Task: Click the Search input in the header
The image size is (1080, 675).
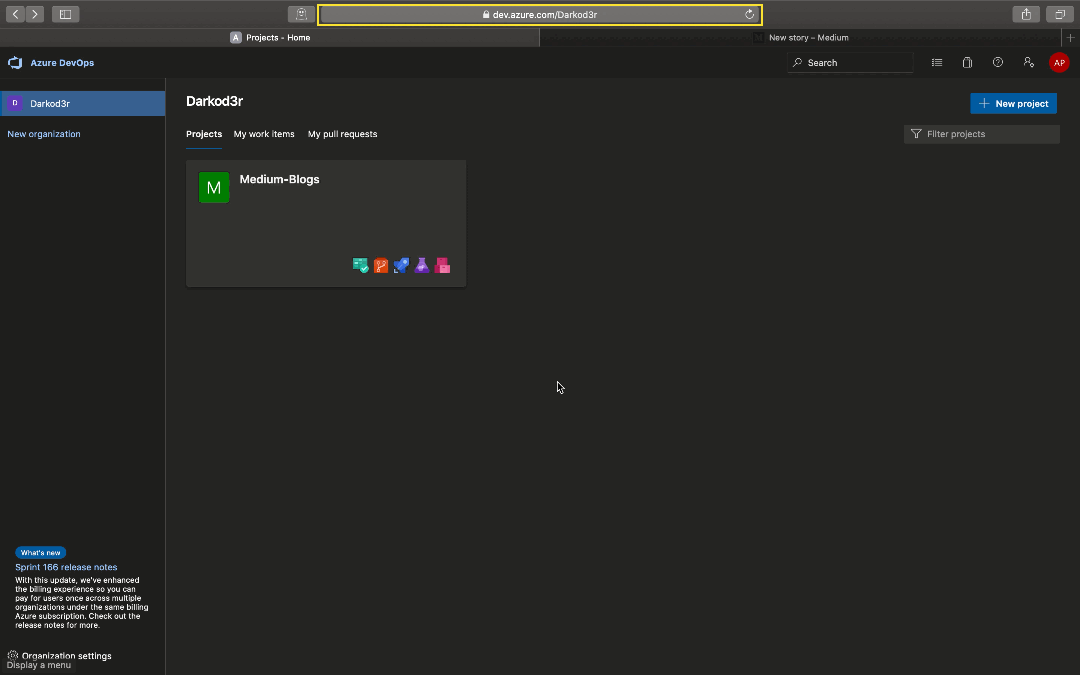Action: tap(850, 63)
